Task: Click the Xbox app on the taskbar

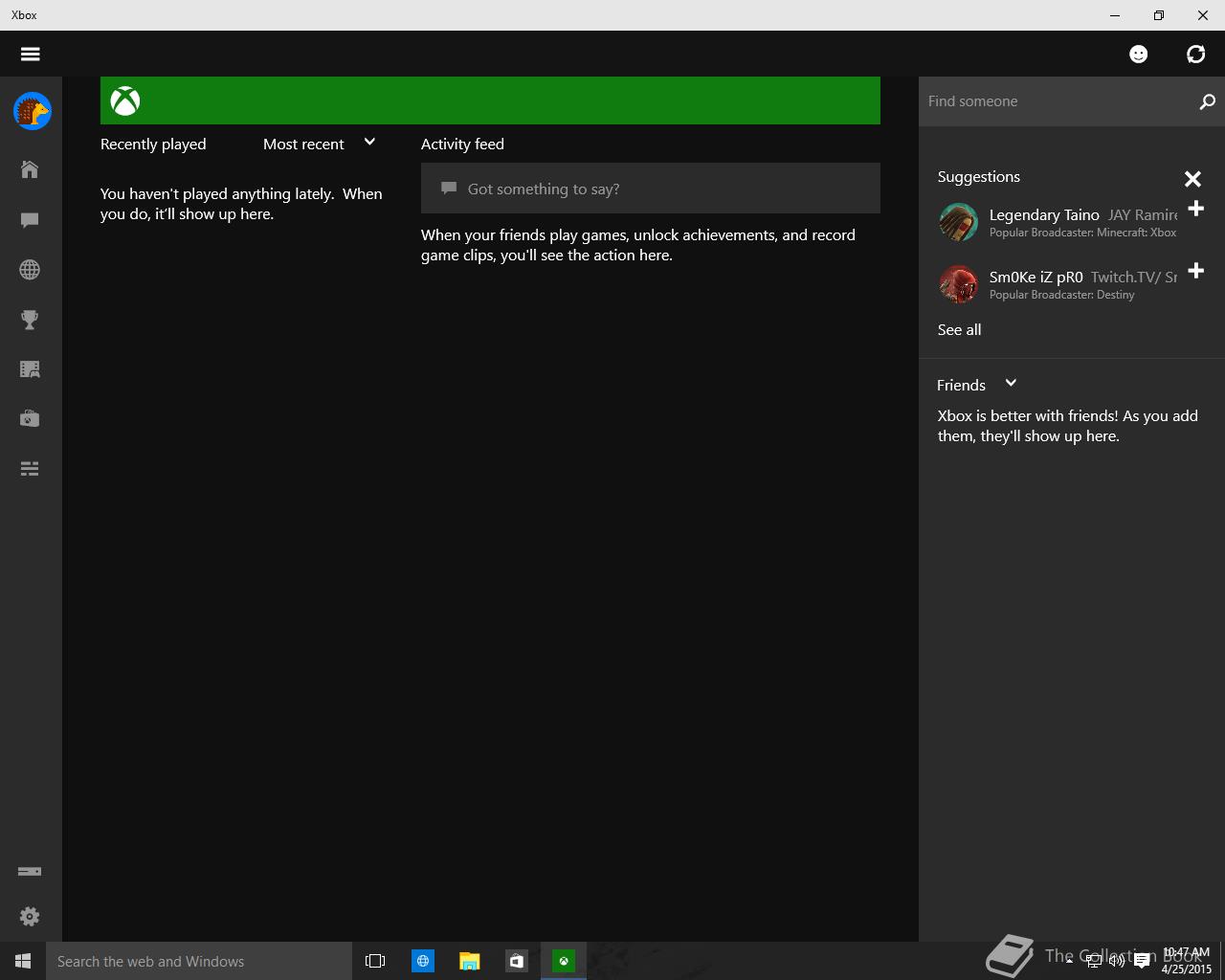Action: pos(564,961)
